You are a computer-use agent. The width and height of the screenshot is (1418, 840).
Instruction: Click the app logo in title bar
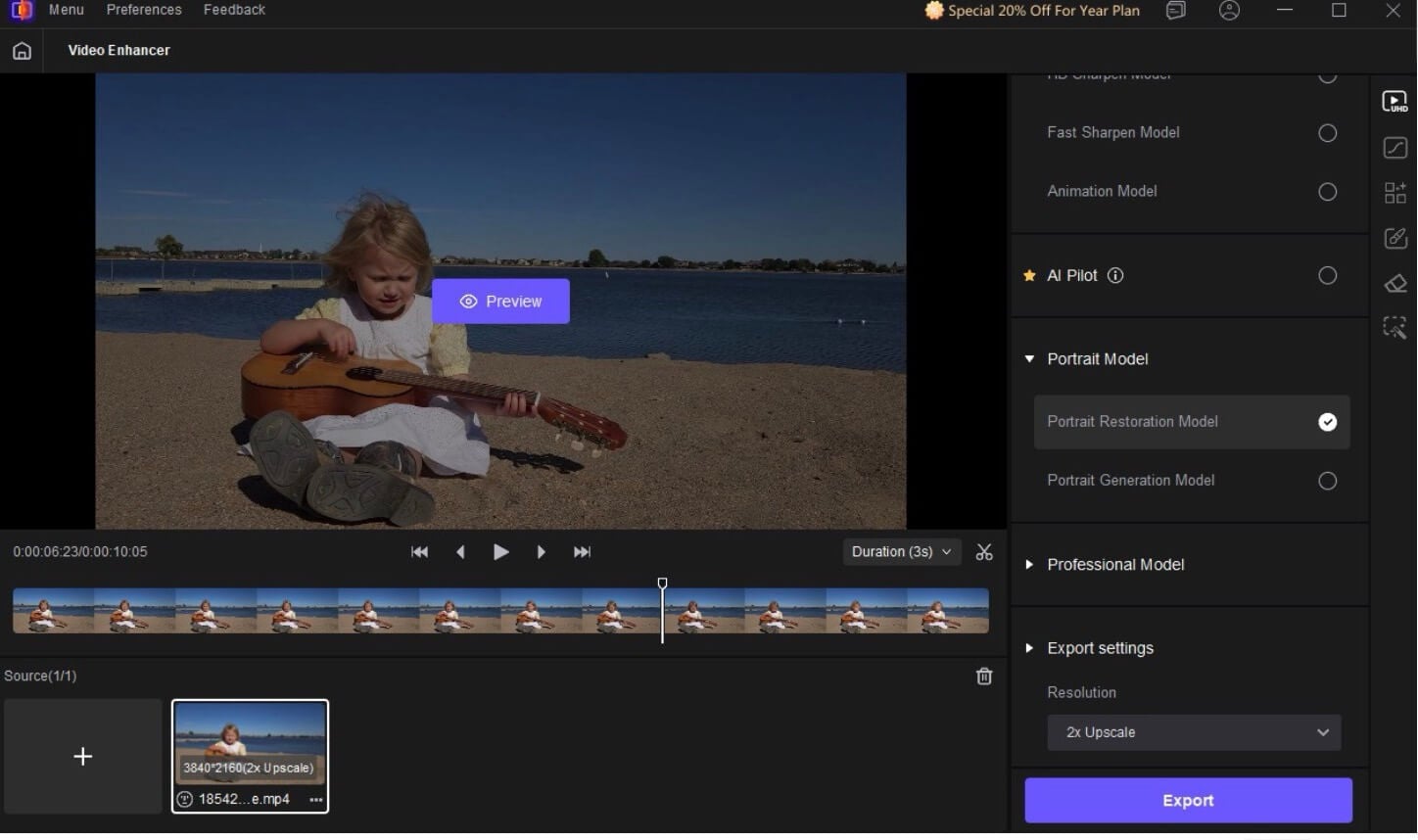22,11
